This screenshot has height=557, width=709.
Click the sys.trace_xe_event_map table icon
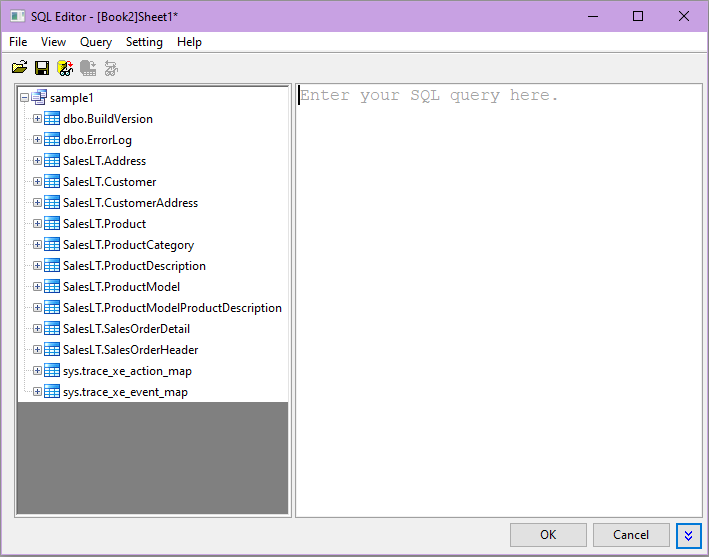(x=52, y=392)
